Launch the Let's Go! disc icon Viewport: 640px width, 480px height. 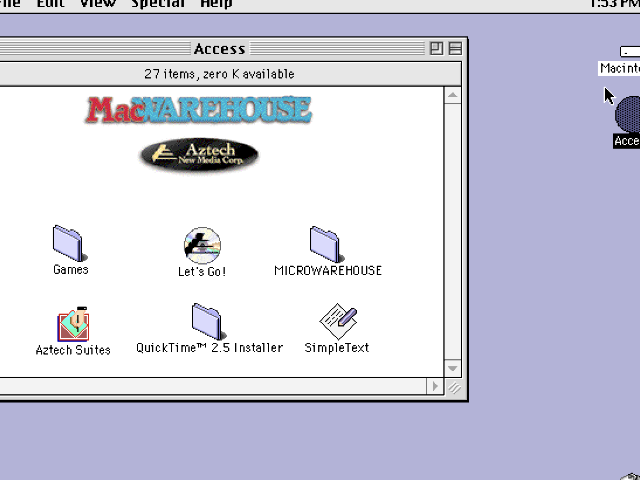[x=202, y=245]
